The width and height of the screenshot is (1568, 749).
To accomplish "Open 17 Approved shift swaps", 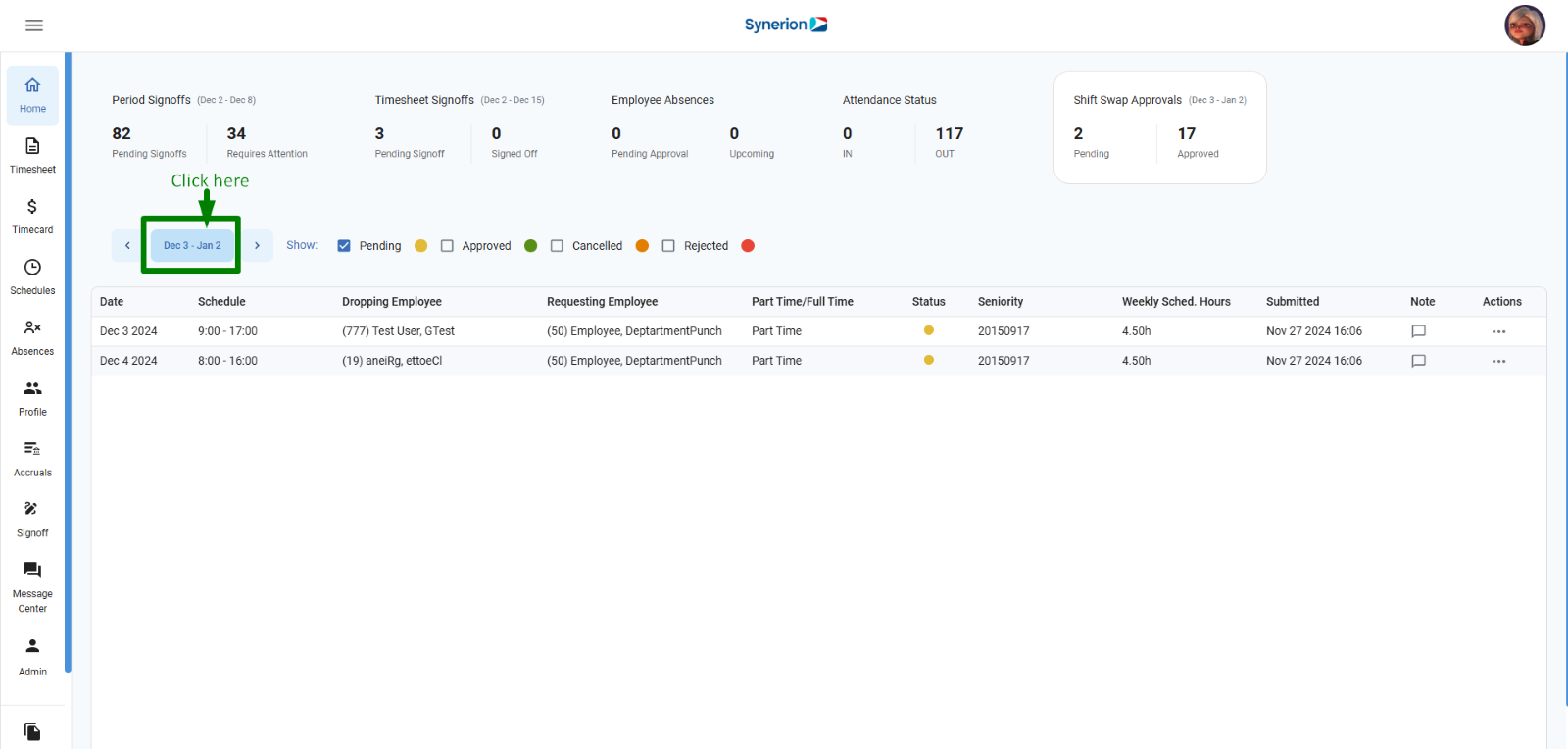I will pyautogui.click(x=1198, y=142).
